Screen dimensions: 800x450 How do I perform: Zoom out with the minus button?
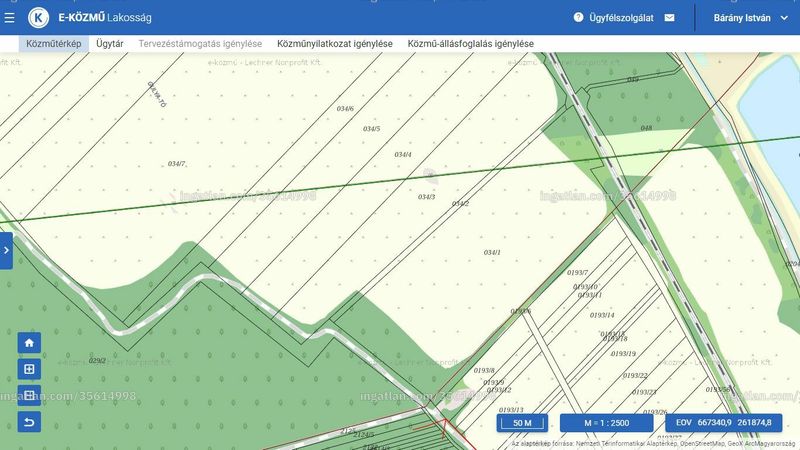[x=29, y=395]
